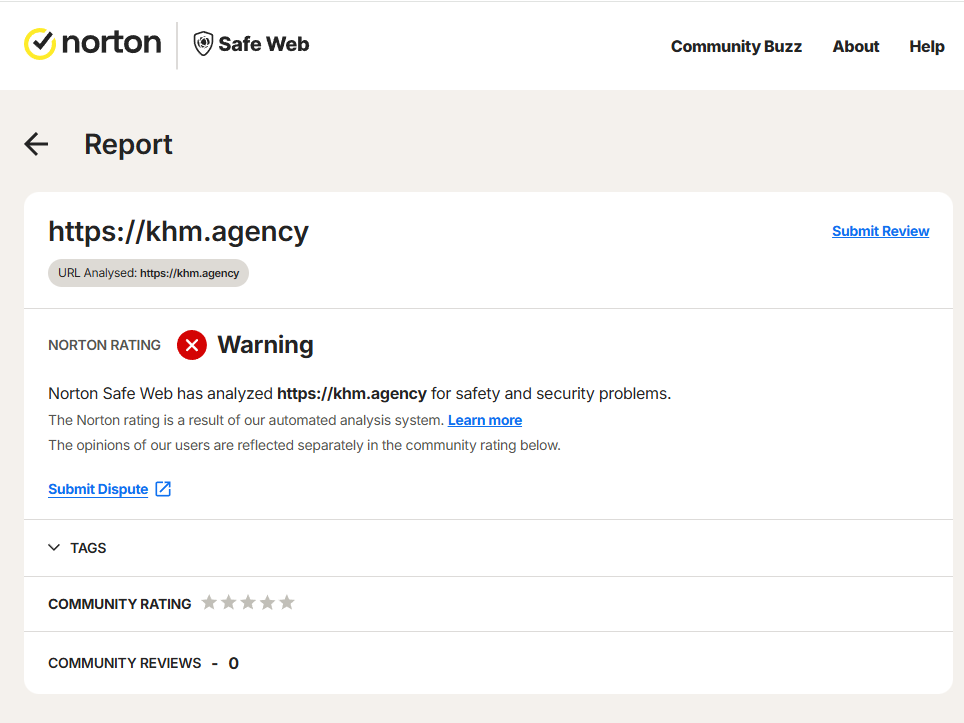The width and height of the screenshot is (964, 723).
Task: Select the fifth community rating star
Action: pos(286,602)
